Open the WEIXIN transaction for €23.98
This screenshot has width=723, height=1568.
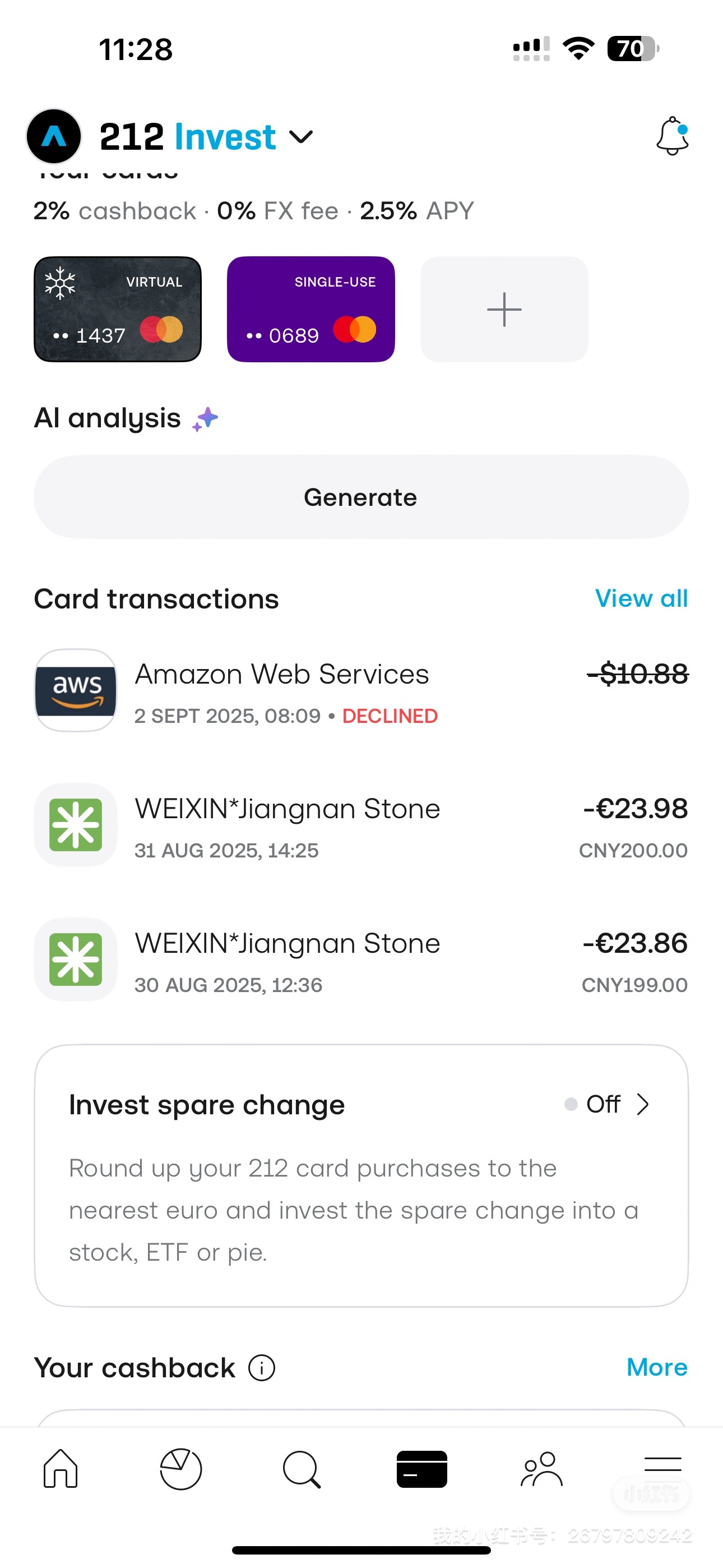361,825
